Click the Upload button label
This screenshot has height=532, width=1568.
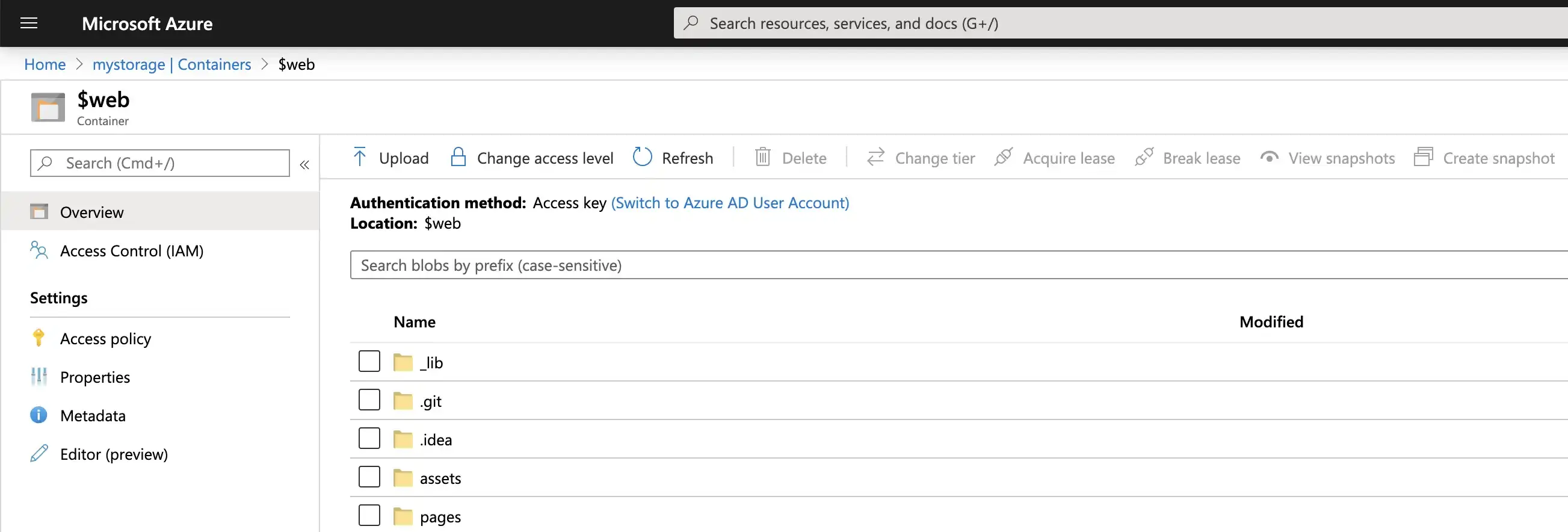coord(404,158)
